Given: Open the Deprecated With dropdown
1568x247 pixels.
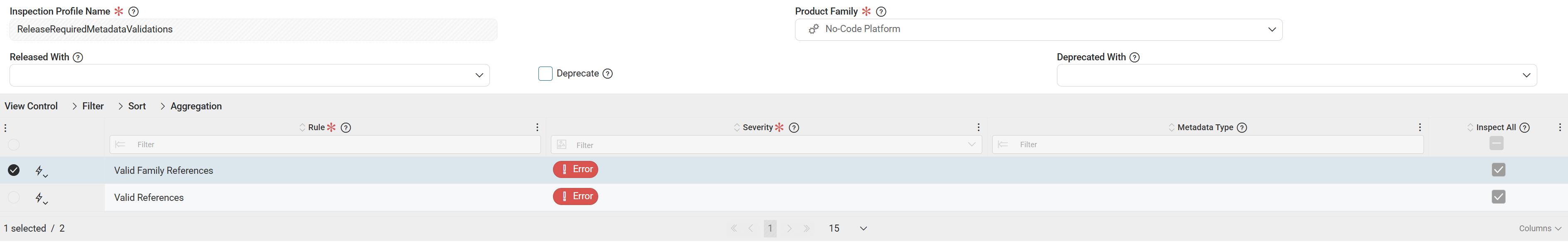Looking at the screenshot, I should click(x=1296, y=75).
